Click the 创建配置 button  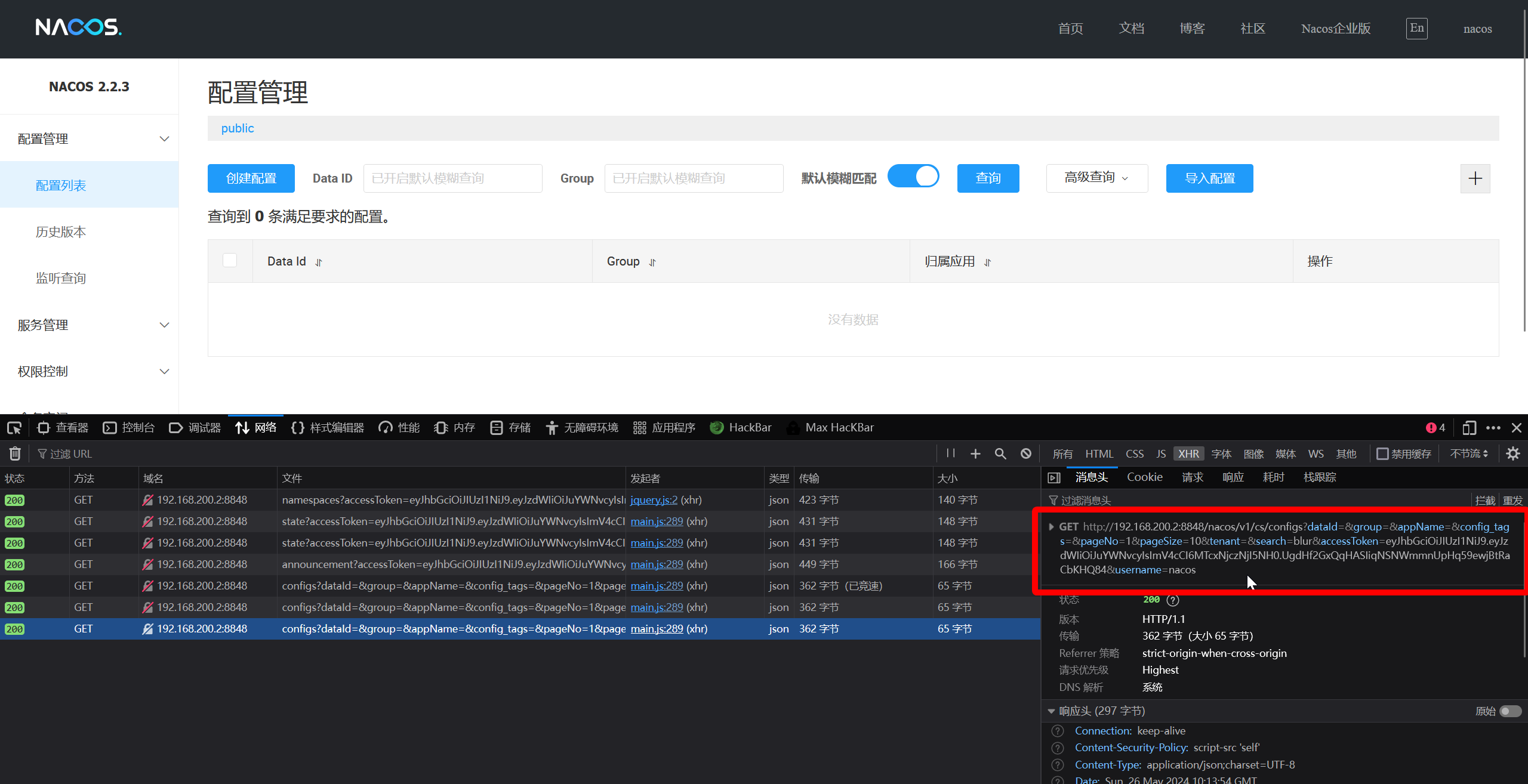click(251, 178)
